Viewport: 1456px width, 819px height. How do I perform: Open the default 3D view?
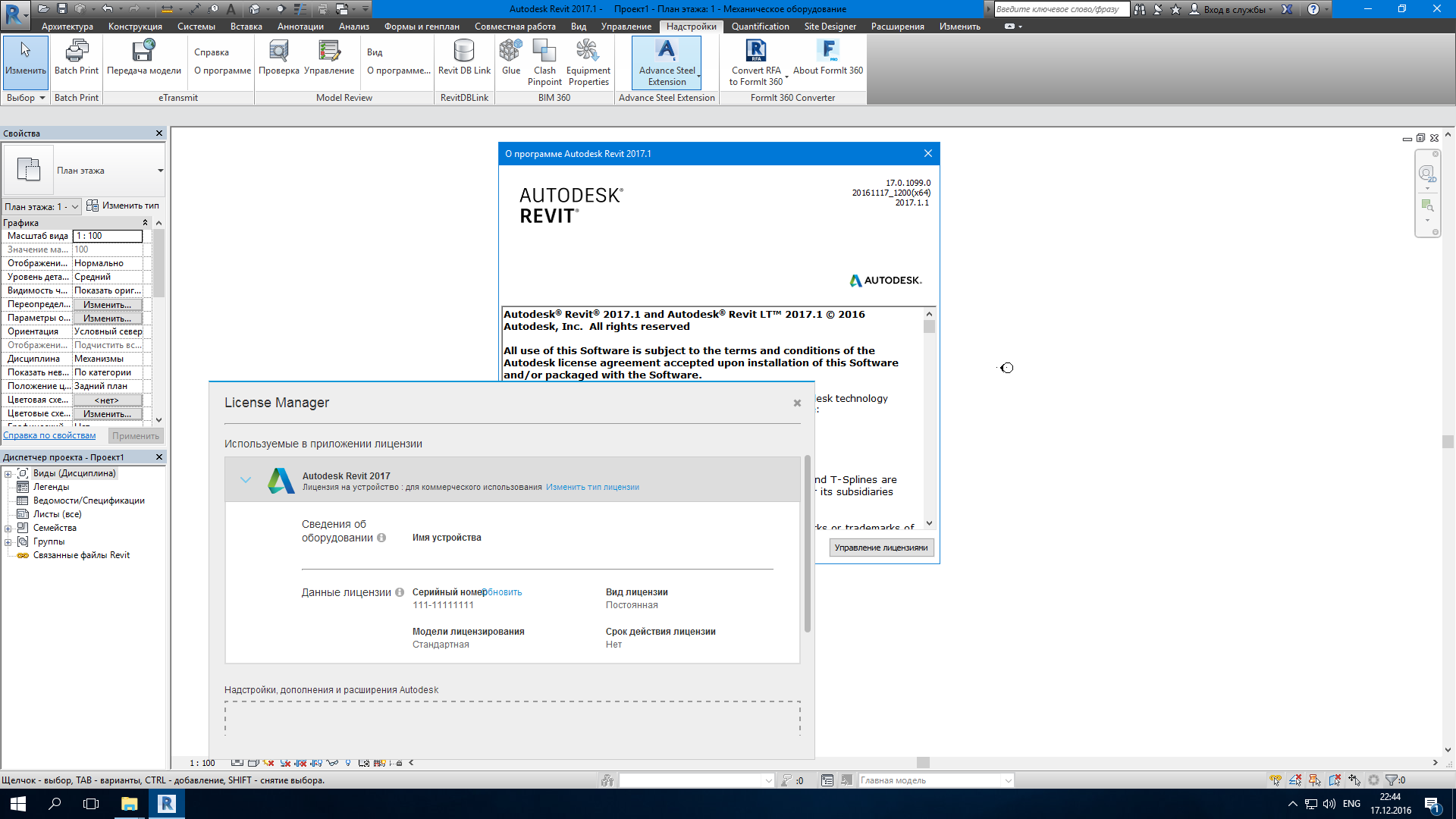(254, 9)
